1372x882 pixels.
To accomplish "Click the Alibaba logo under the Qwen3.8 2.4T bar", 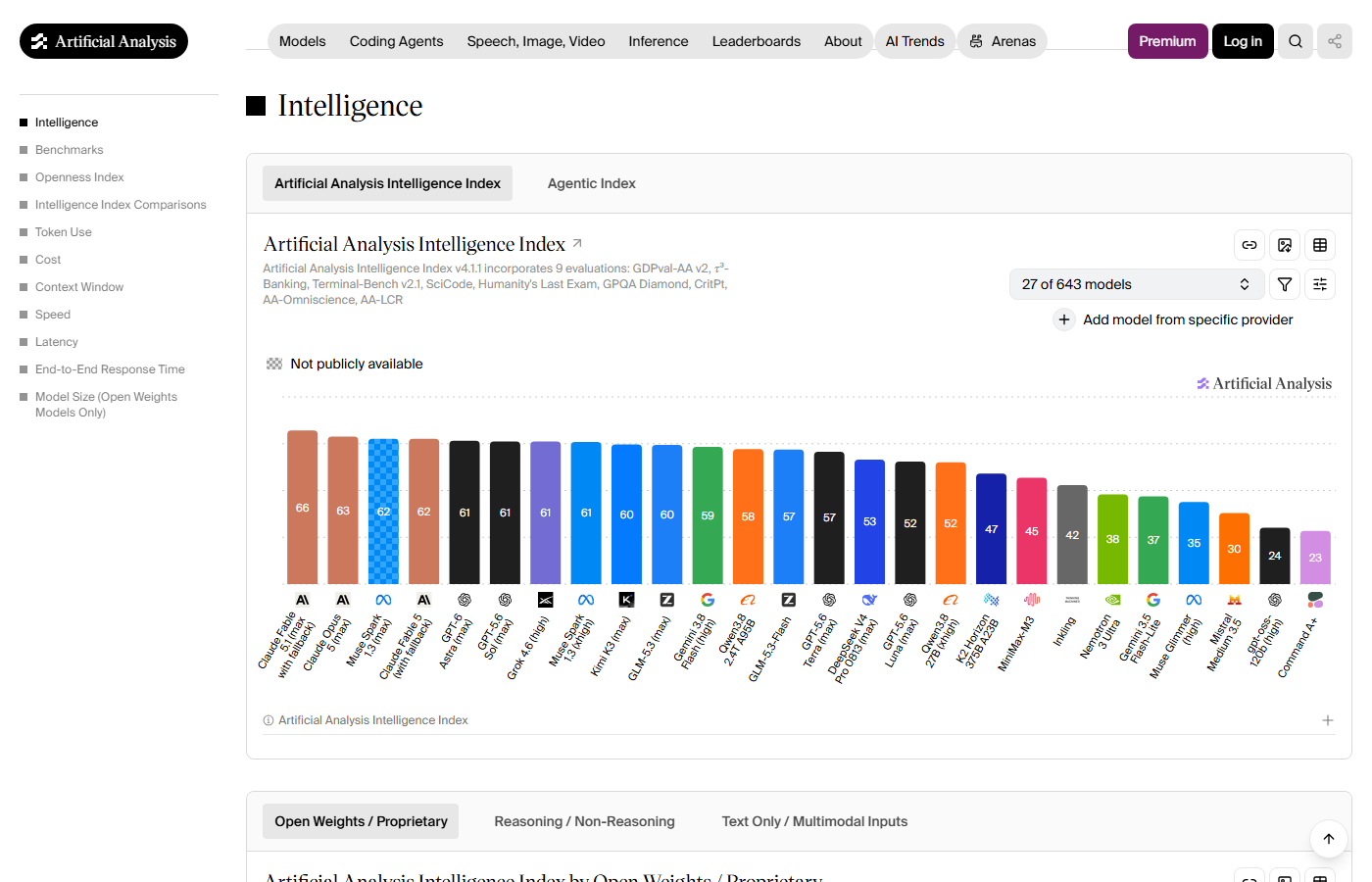I will point(748,600).
